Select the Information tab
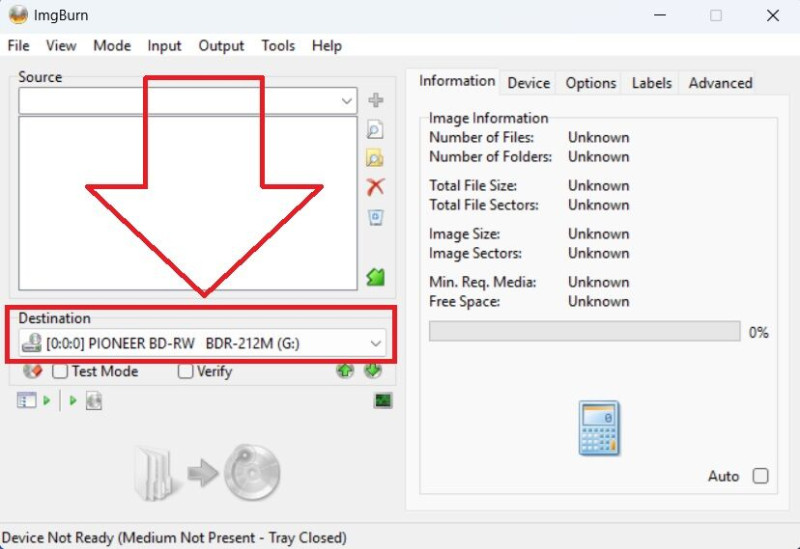This screenshot has width=800, height=549. tap(457, 81)
